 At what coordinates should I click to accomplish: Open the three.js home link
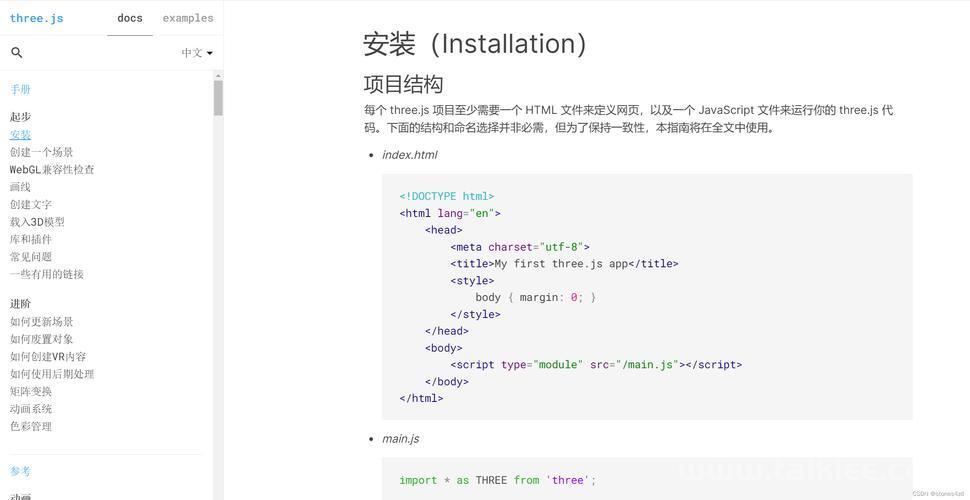coord(36,18)
